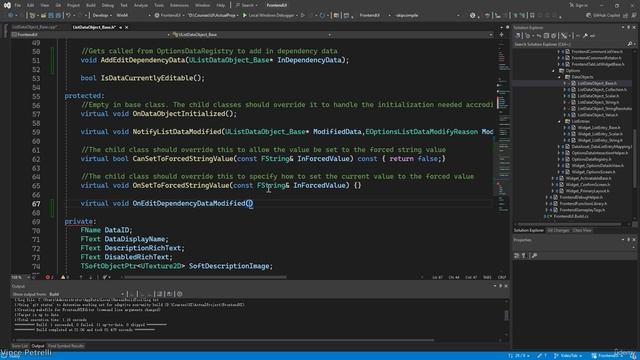The width and height of the screenshot is (640, 360).
Task: Pin the ListDataObject_Base.h tab
Action: click(x=120, y=27)
